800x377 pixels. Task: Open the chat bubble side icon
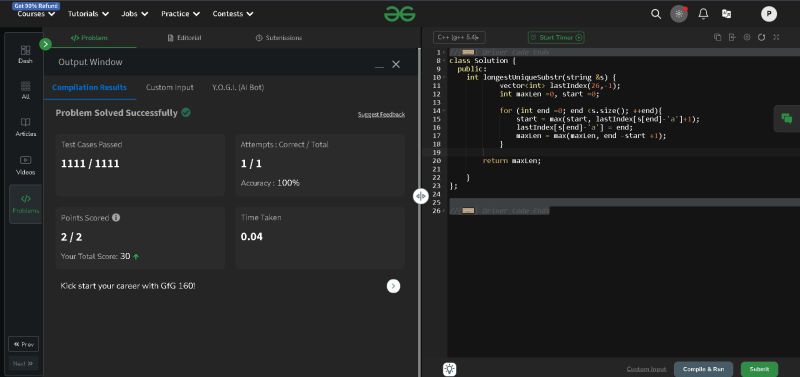[x=787, y=119]
